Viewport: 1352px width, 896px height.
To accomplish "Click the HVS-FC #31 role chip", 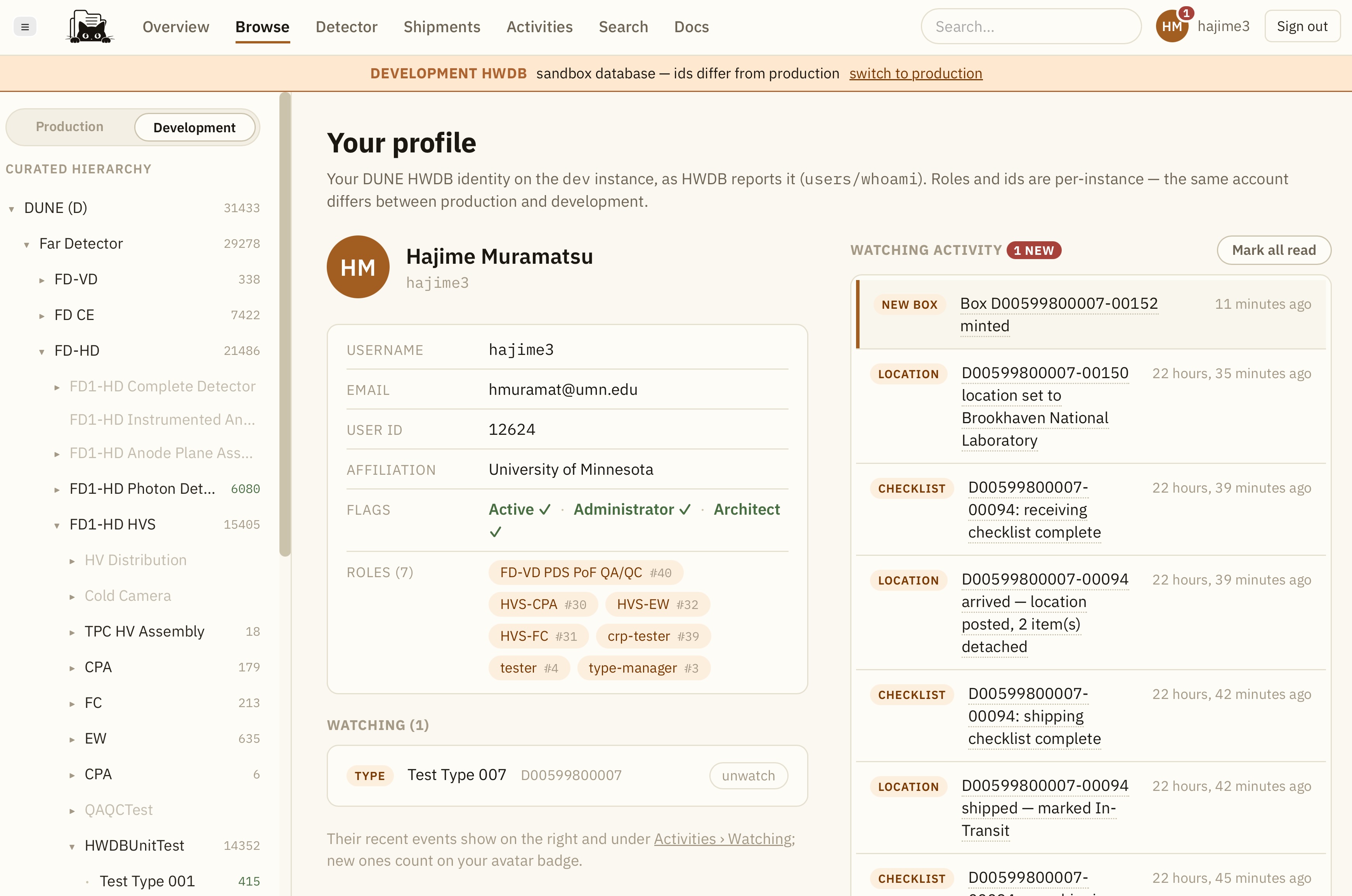I will (539, 636).
